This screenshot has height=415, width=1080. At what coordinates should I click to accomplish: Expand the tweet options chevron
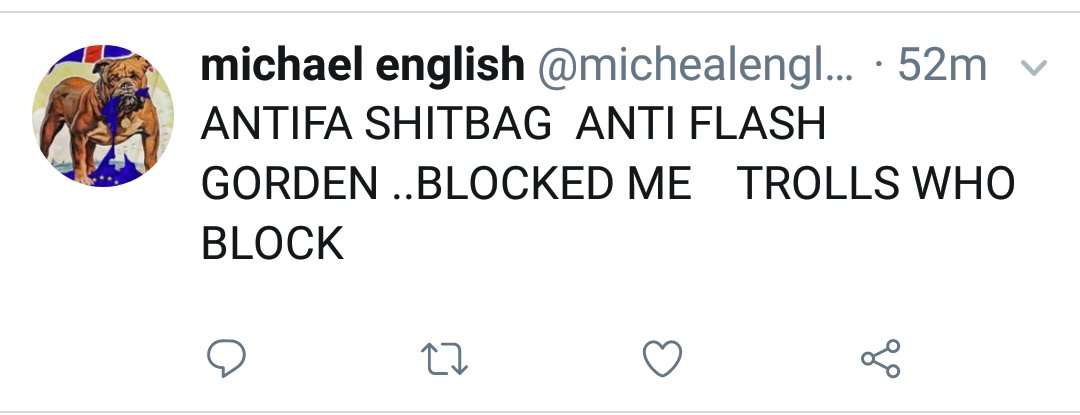[x=1035, y=67]
